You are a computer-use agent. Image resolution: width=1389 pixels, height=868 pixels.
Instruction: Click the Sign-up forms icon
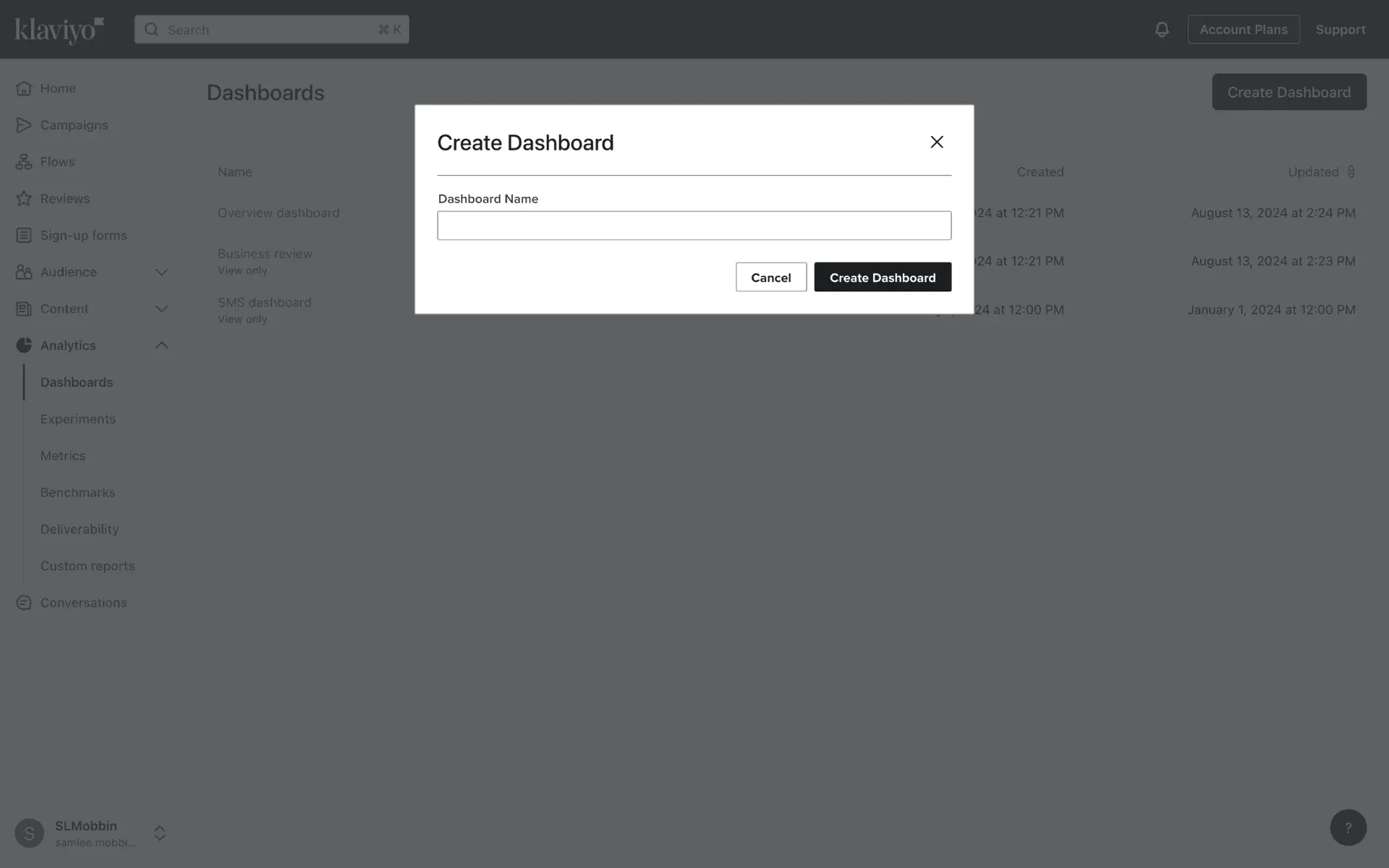click(x=24, y=235)
